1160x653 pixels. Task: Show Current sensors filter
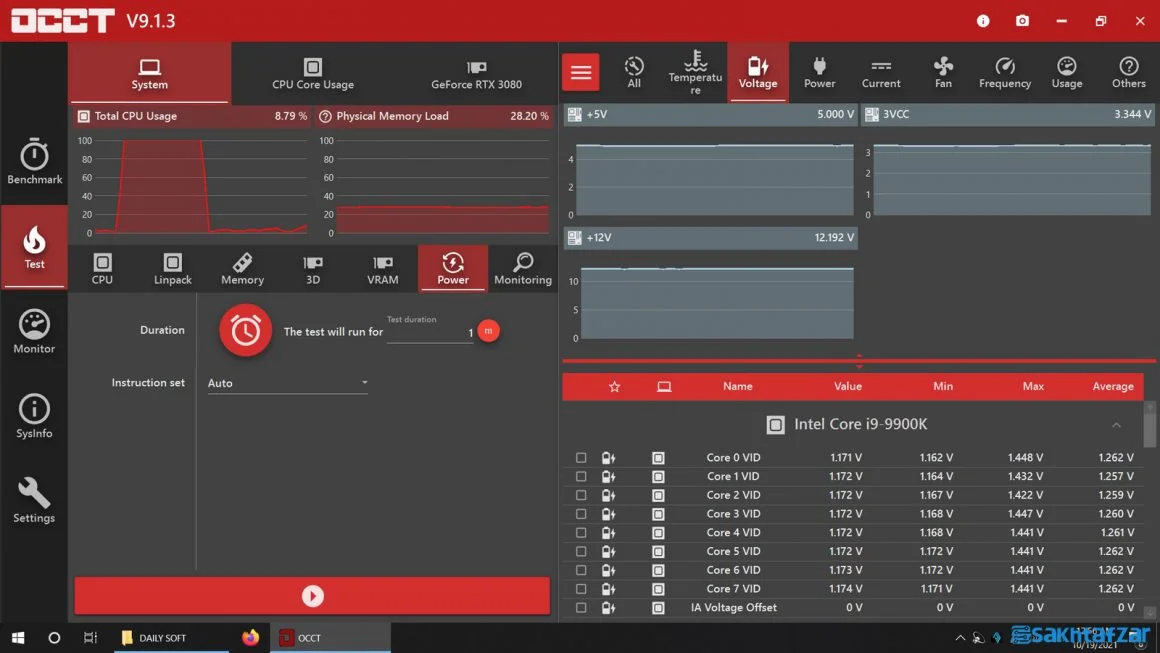click(881, 72)
